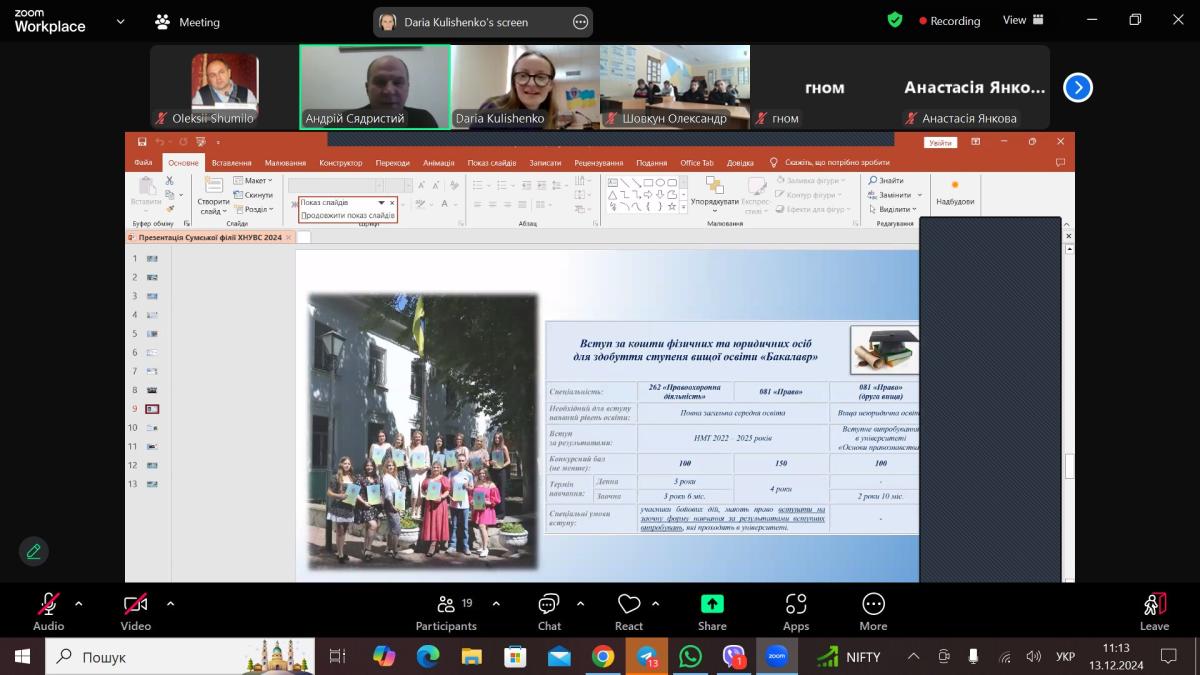Click the green pencil annotate icon
The width and height of the screenshot is (1200, 675).
click(34, 551)
